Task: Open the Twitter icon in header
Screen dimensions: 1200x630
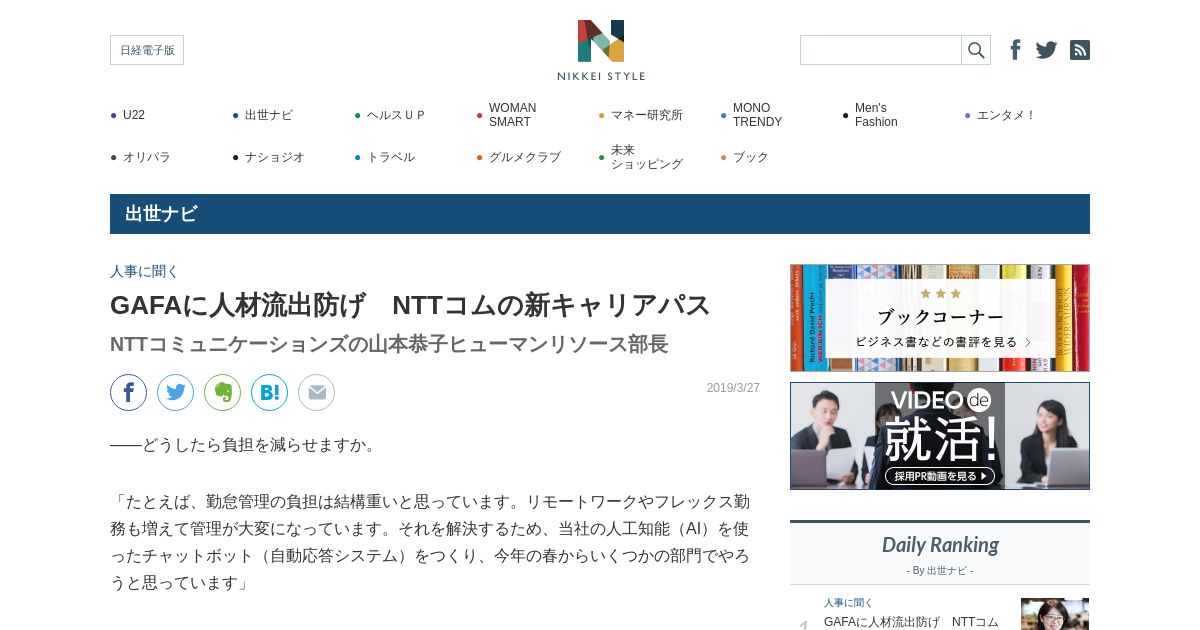Action: tap(1046, 50)
